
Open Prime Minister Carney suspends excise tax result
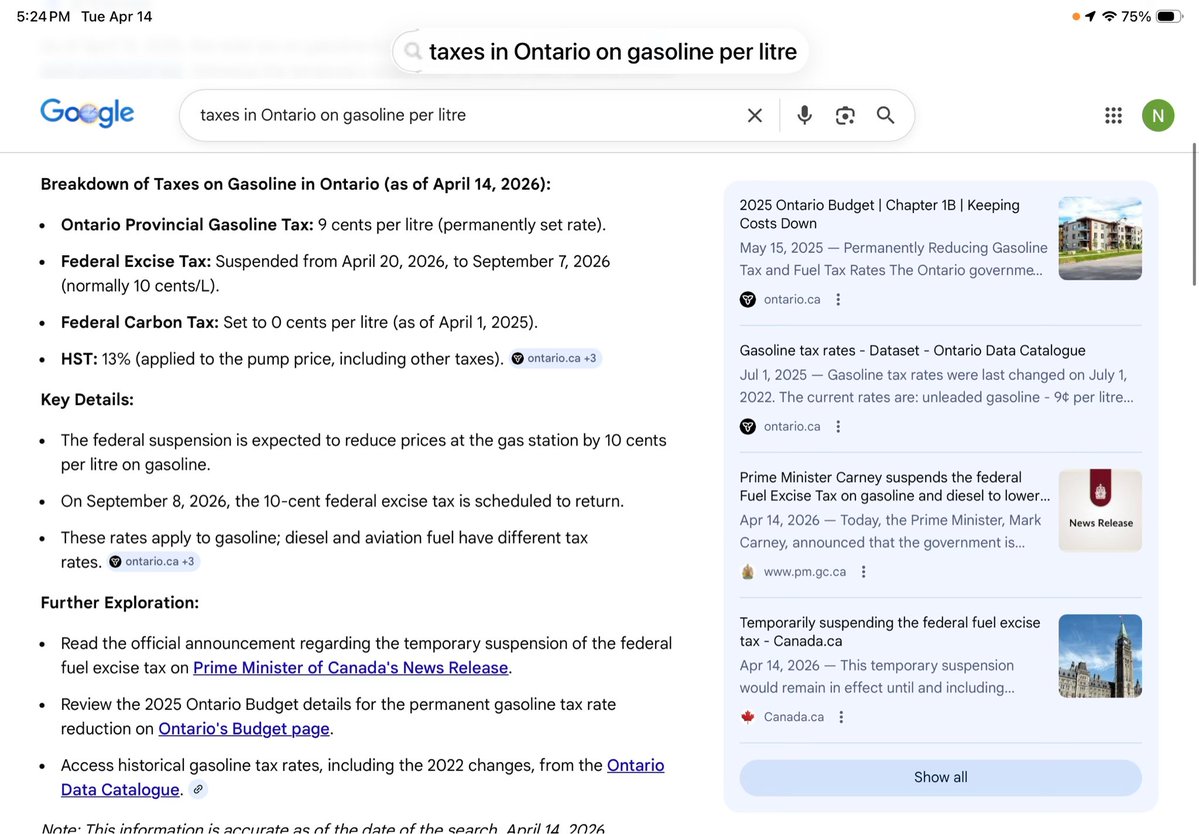(x=895, y=486)
